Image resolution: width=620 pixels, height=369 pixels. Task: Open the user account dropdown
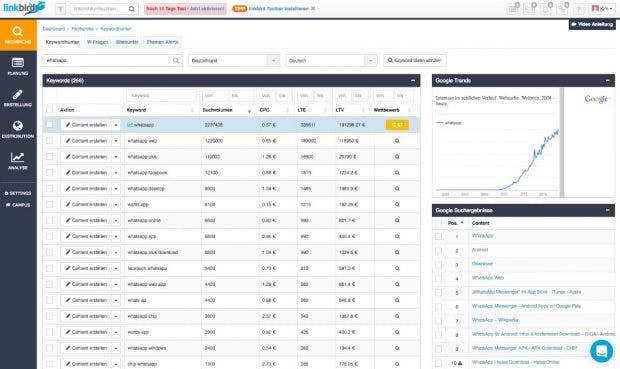coord(602,9)
